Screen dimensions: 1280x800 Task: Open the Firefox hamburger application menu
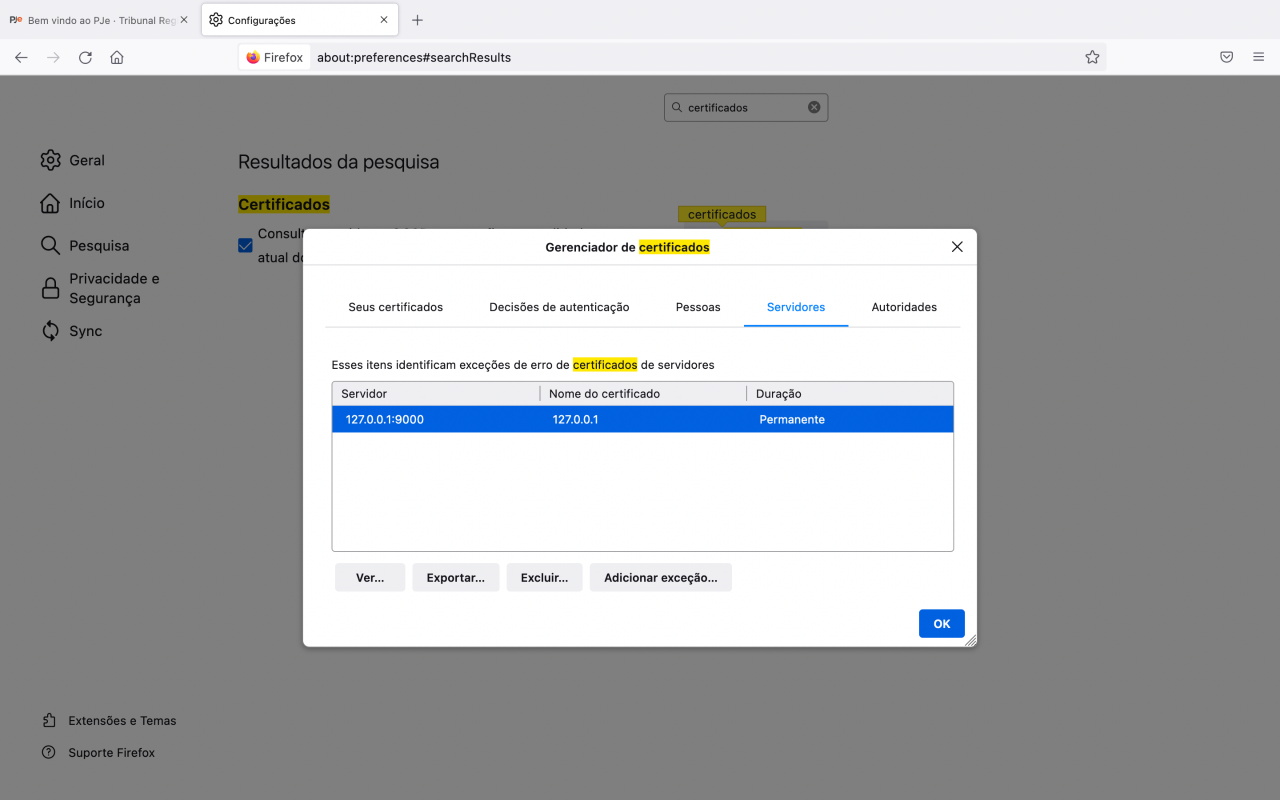pyautogui.click(x=1258, y=57)
